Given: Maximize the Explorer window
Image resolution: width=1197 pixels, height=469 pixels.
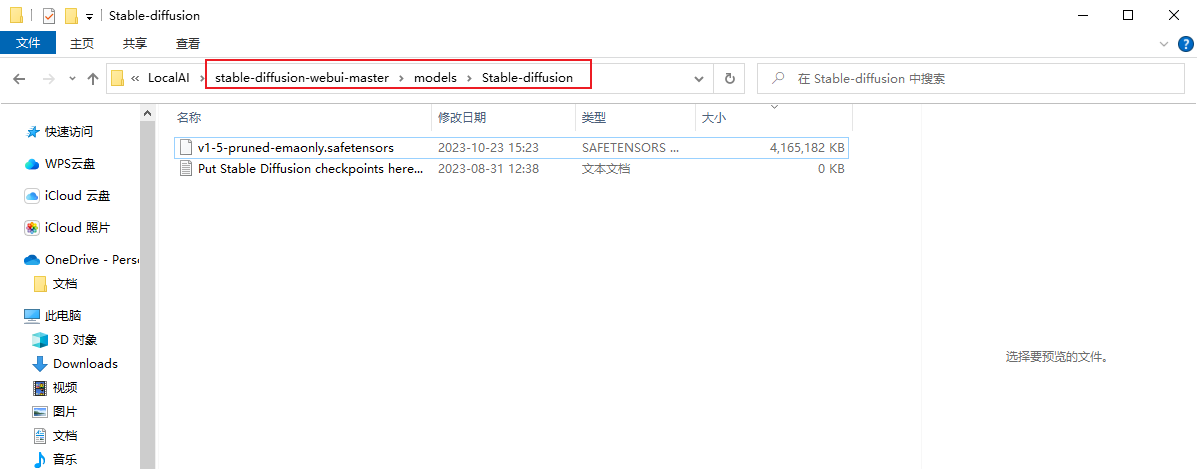Looking at the screenshot, I should point(1128,15).
